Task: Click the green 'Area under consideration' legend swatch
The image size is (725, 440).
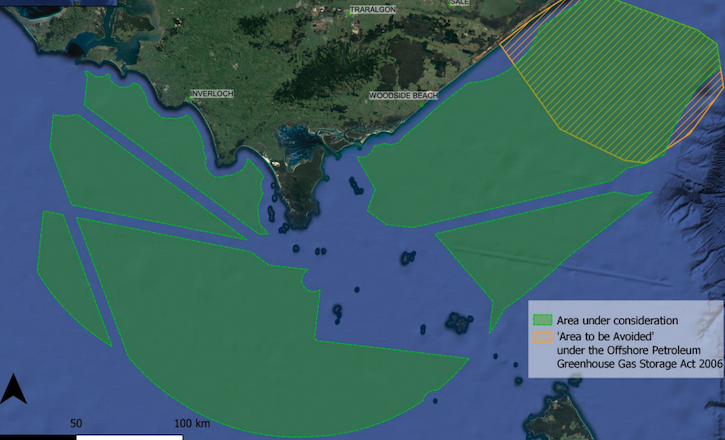Action: tap(542, 320)
